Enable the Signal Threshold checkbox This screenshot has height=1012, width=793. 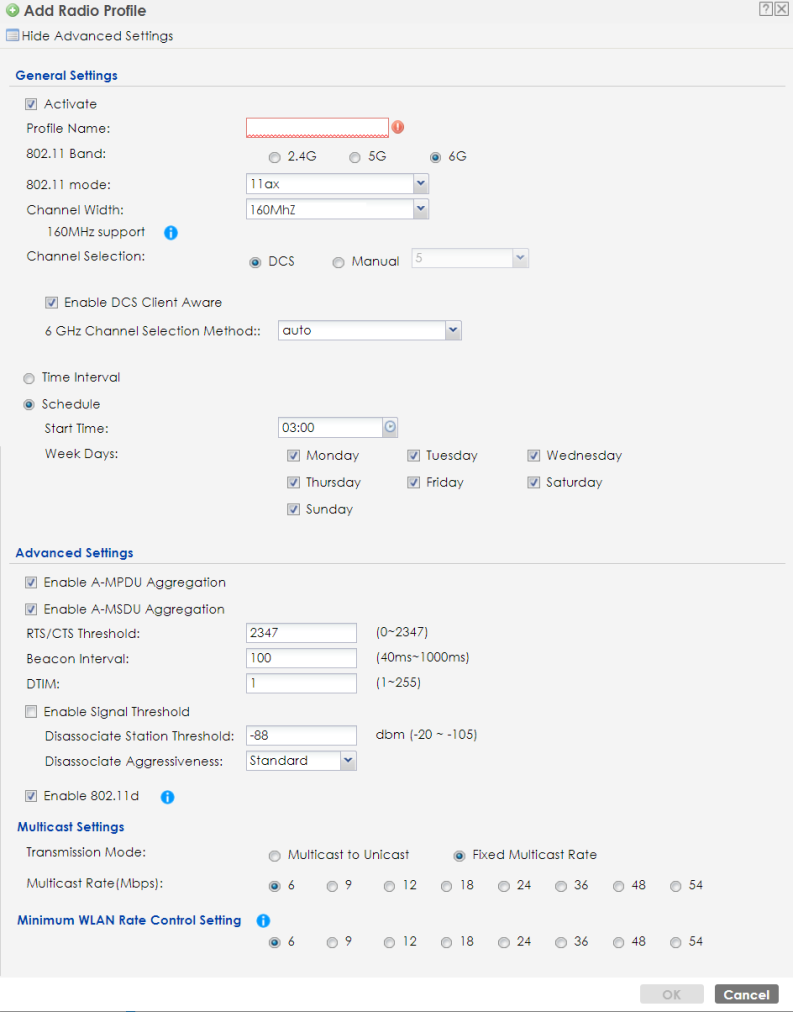click(x=33, y=712)
